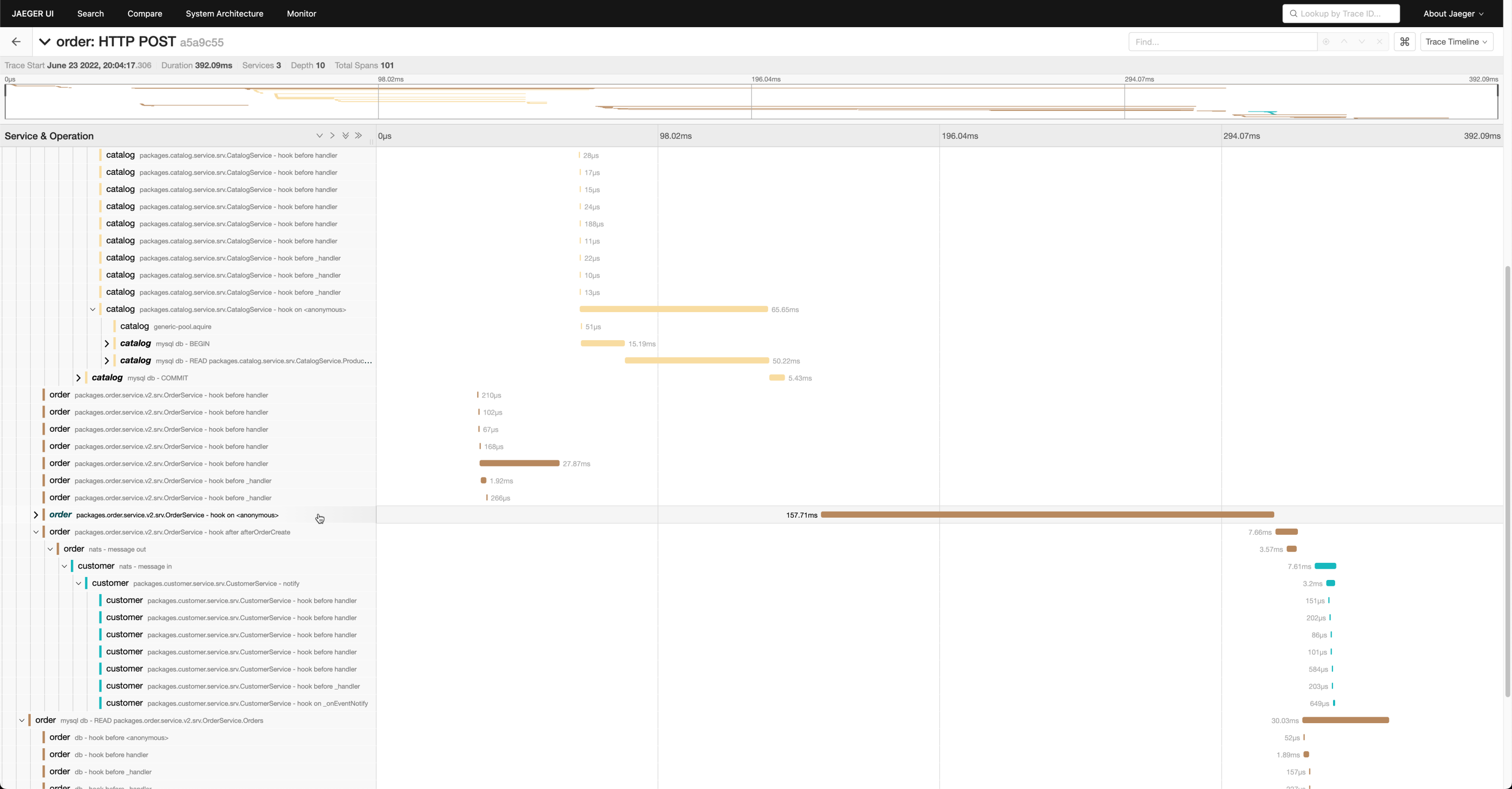Expand catalog mysql db - COMMIT span
This screenshot has width=1512, height=789.
pos(78,378)
